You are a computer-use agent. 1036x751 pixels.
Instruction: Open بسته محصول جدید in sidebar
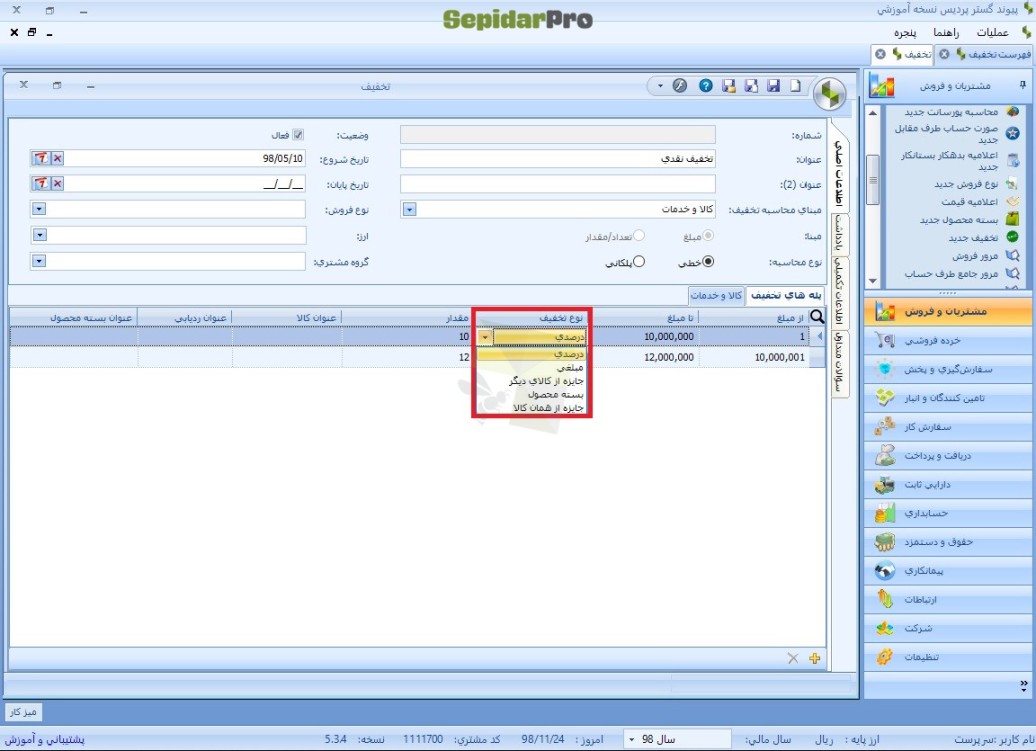pyautogui.click(x=959, y=220)
